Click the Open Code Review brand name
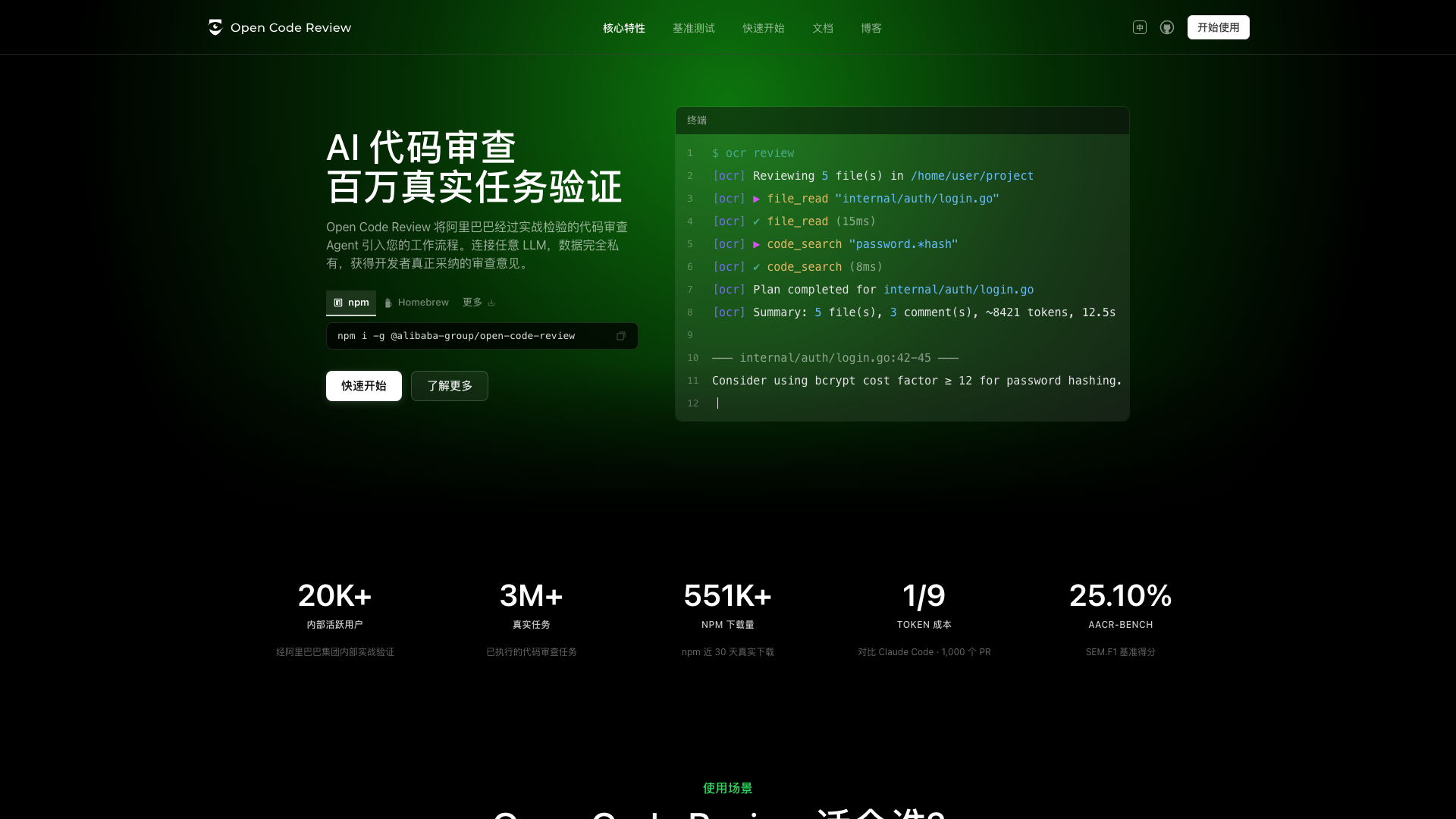This screenshot has height=819, width=1456. tap(290, 27)
